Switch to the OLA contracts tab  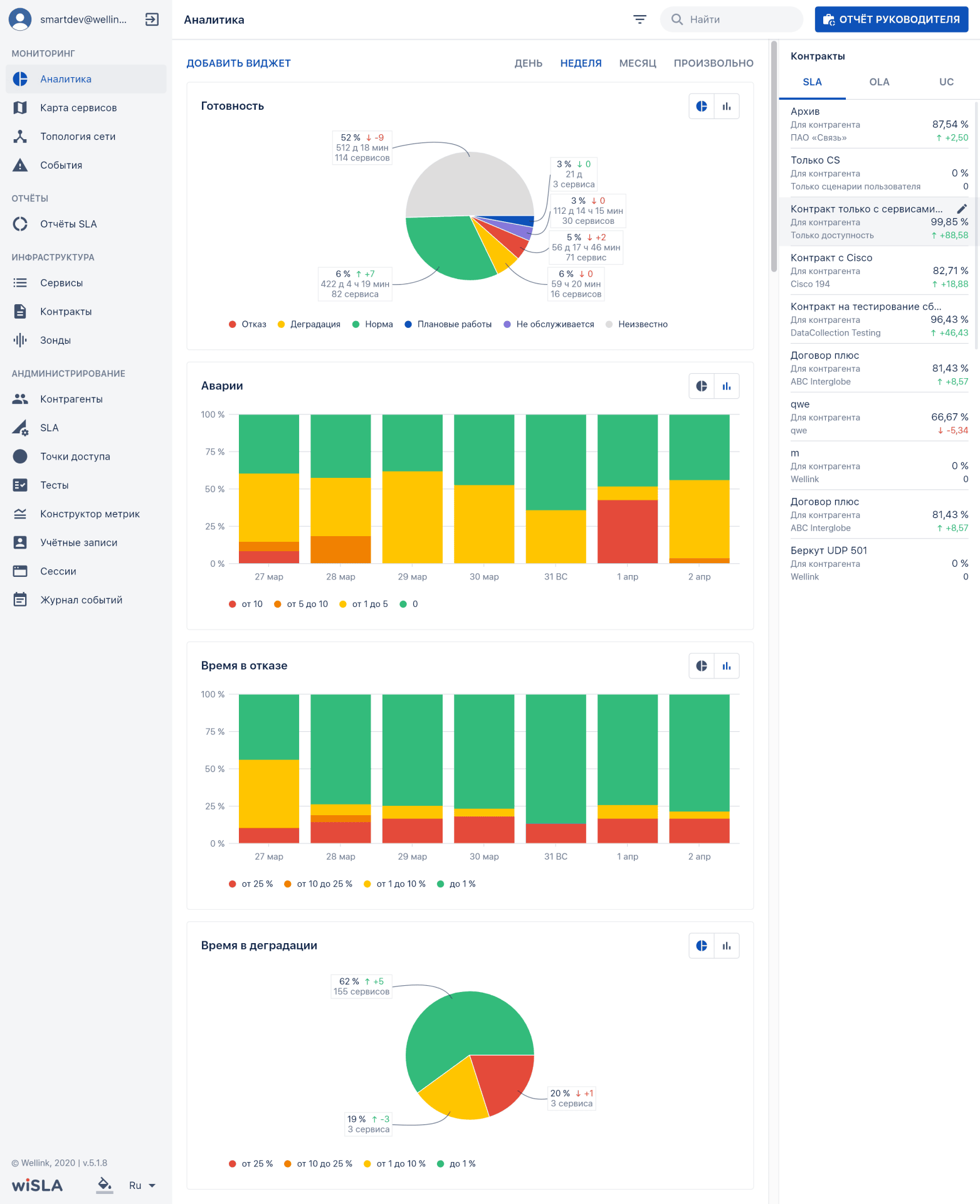point(879,82)
